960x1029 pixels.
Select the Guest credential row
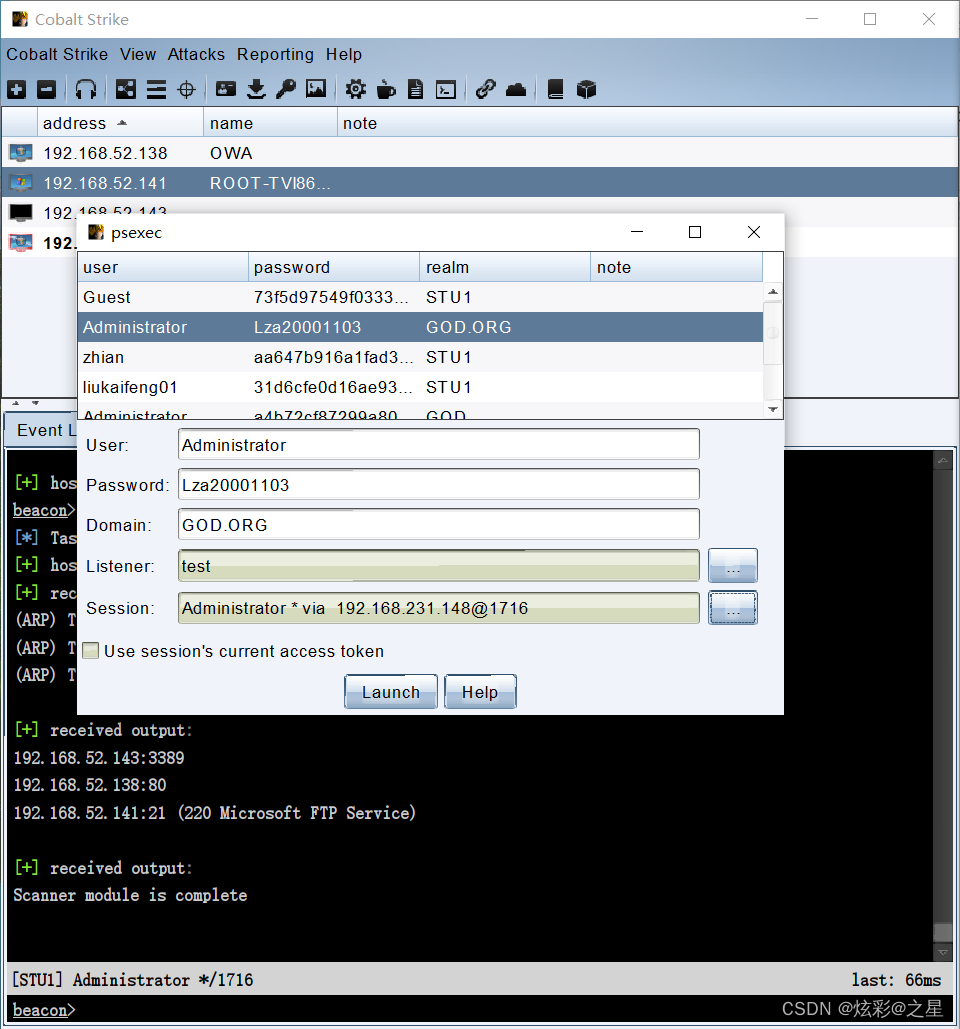420,297
